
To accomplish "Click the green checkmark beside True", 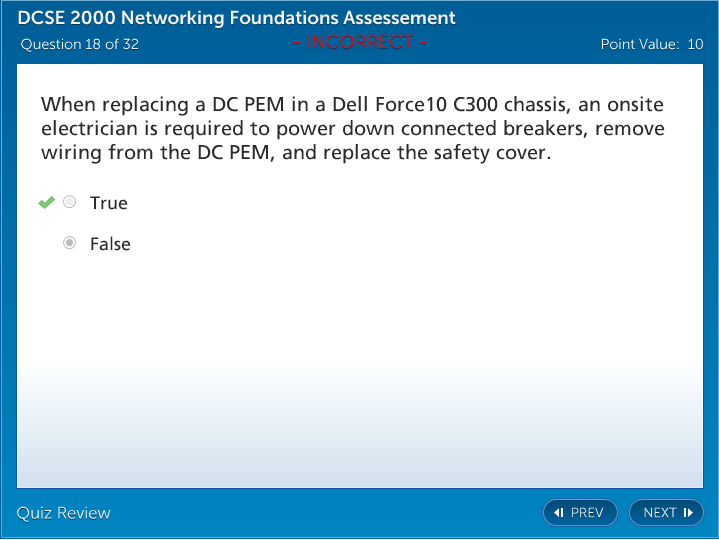I will (x=46, y=203).
